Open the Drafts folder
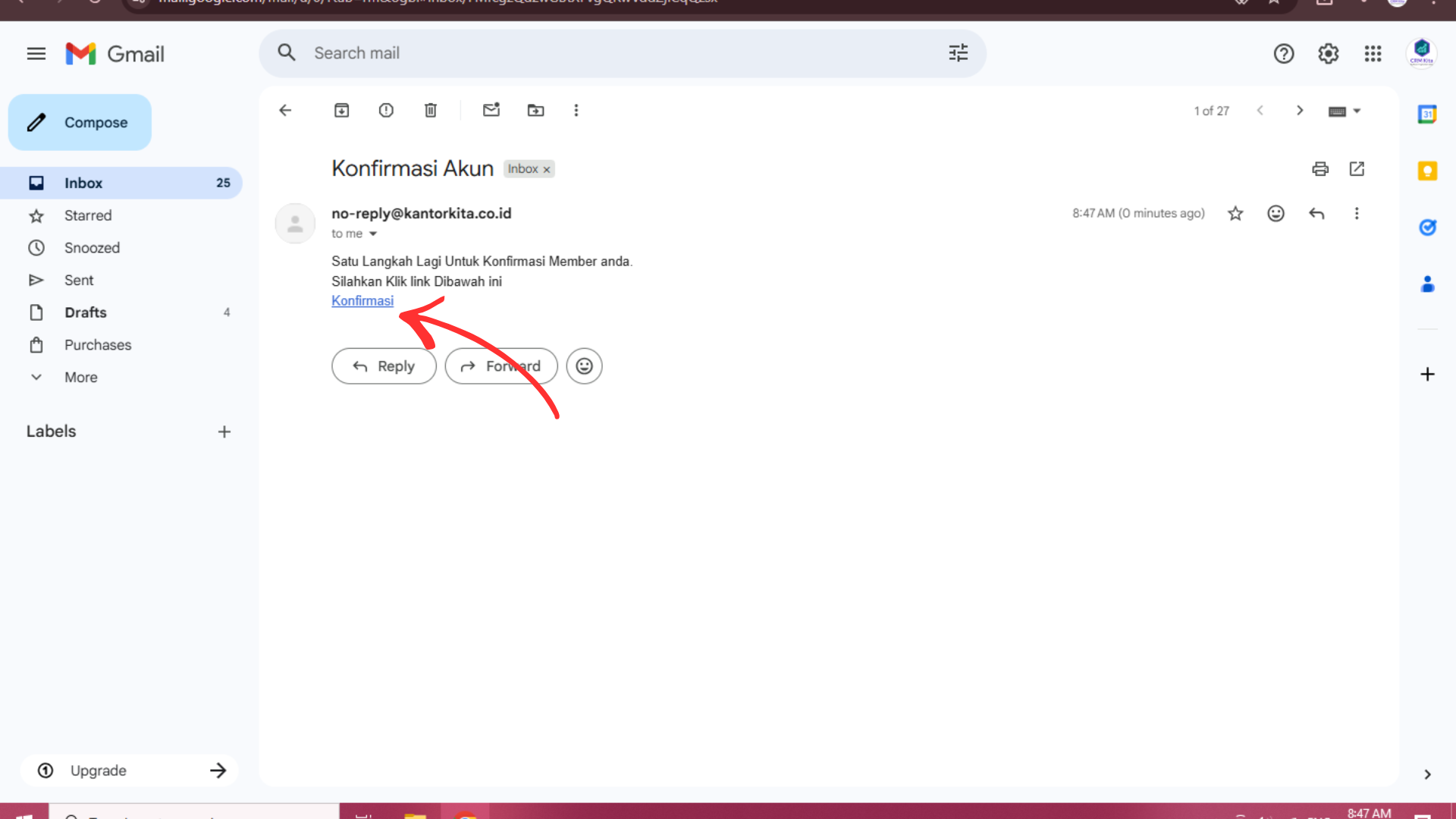Viewport: 1456px width, 819px height. click(85, 312)
